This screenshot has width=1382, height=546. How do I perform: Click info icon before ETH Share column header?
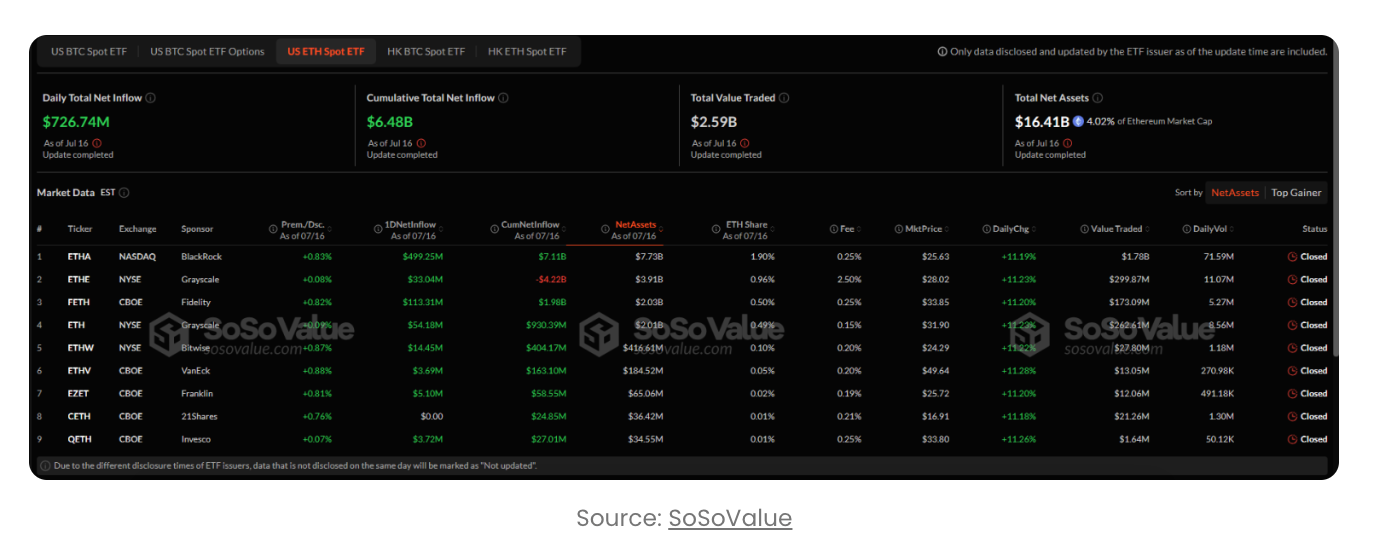[x=718, y=230]
